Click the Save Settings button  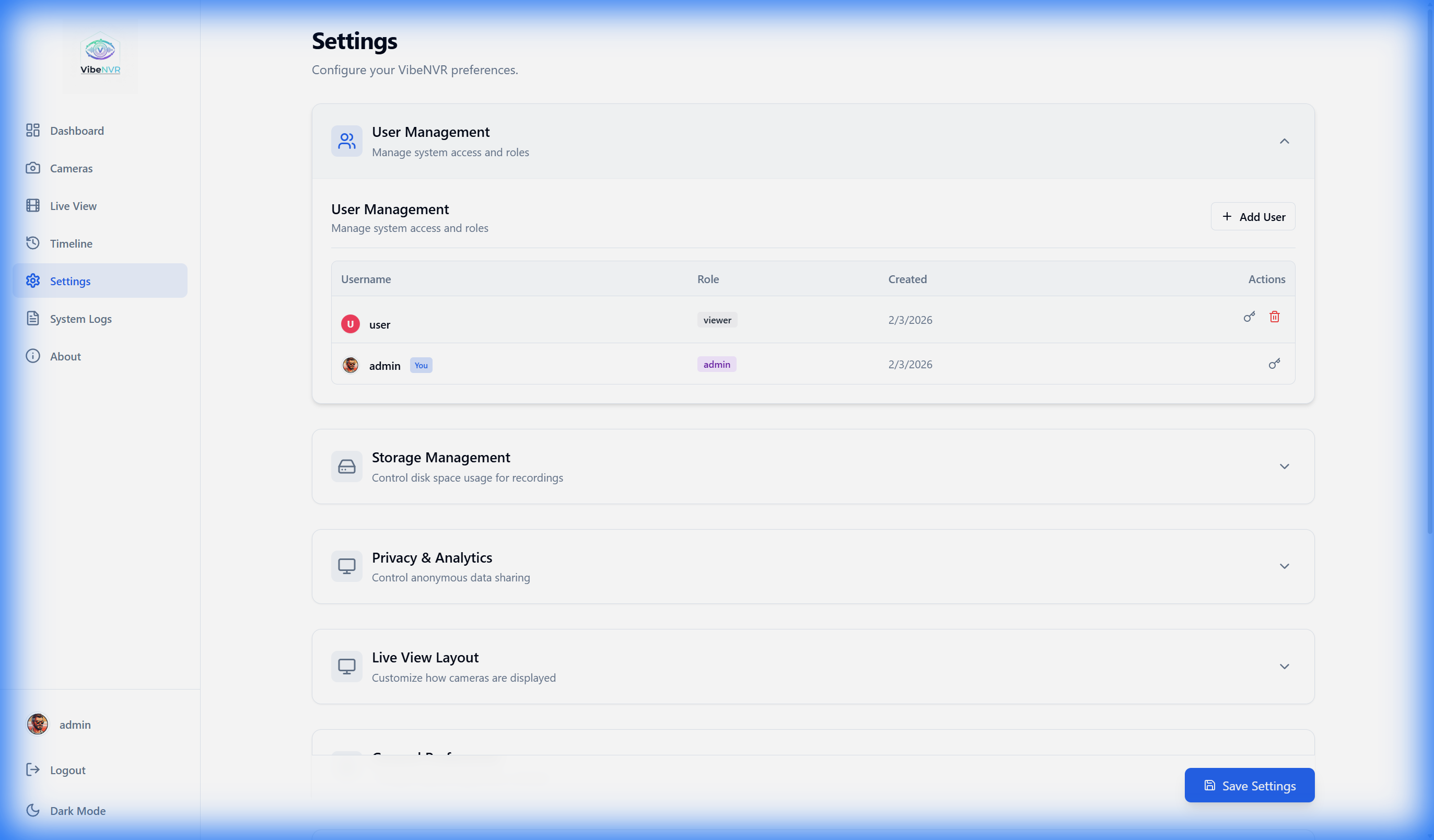[1249, 785]
